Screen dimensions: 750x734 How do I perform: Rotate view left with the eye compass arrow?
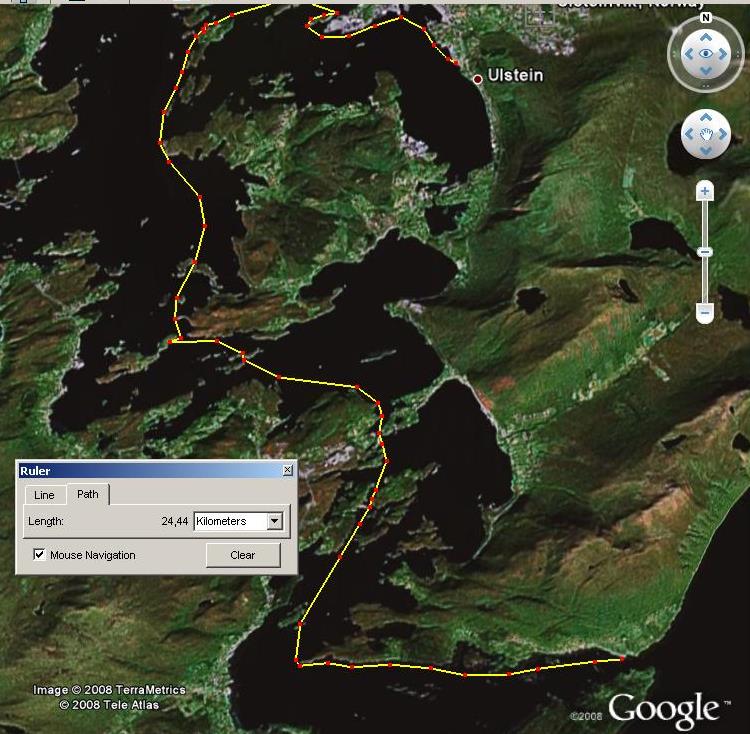click(687, 55)
